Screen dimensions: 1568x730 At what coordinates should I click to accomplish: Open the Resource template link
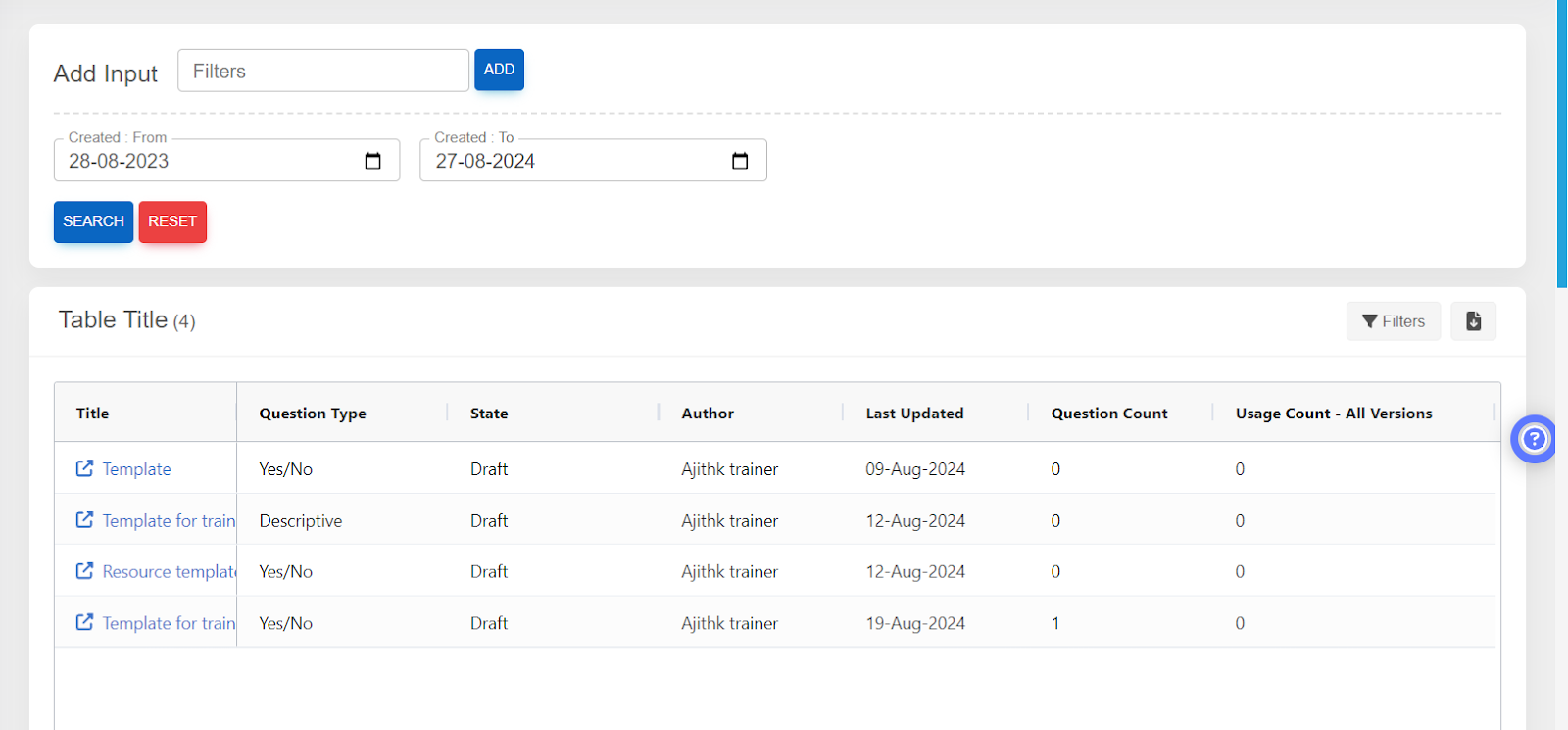point(170,572)
